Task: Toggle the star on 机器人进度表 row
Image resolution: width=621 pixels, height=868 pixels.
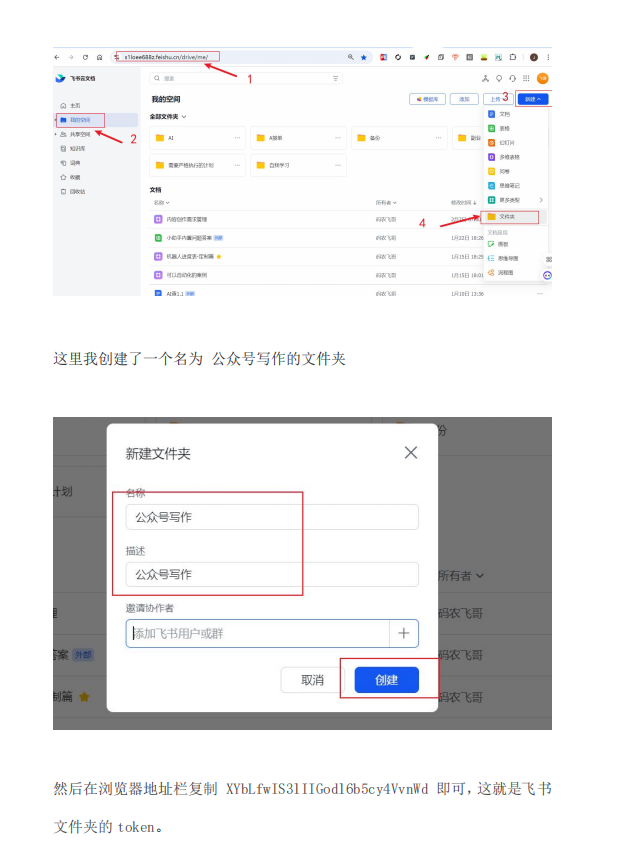Action: click(219, 257)
